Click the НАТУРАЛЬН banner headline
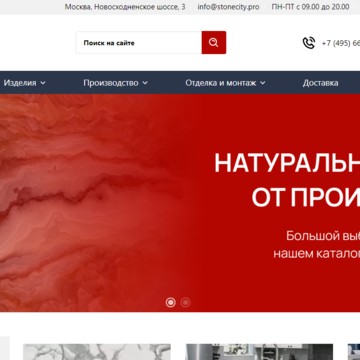The width and height of the screenshot is (360, 360). [287, 163]
